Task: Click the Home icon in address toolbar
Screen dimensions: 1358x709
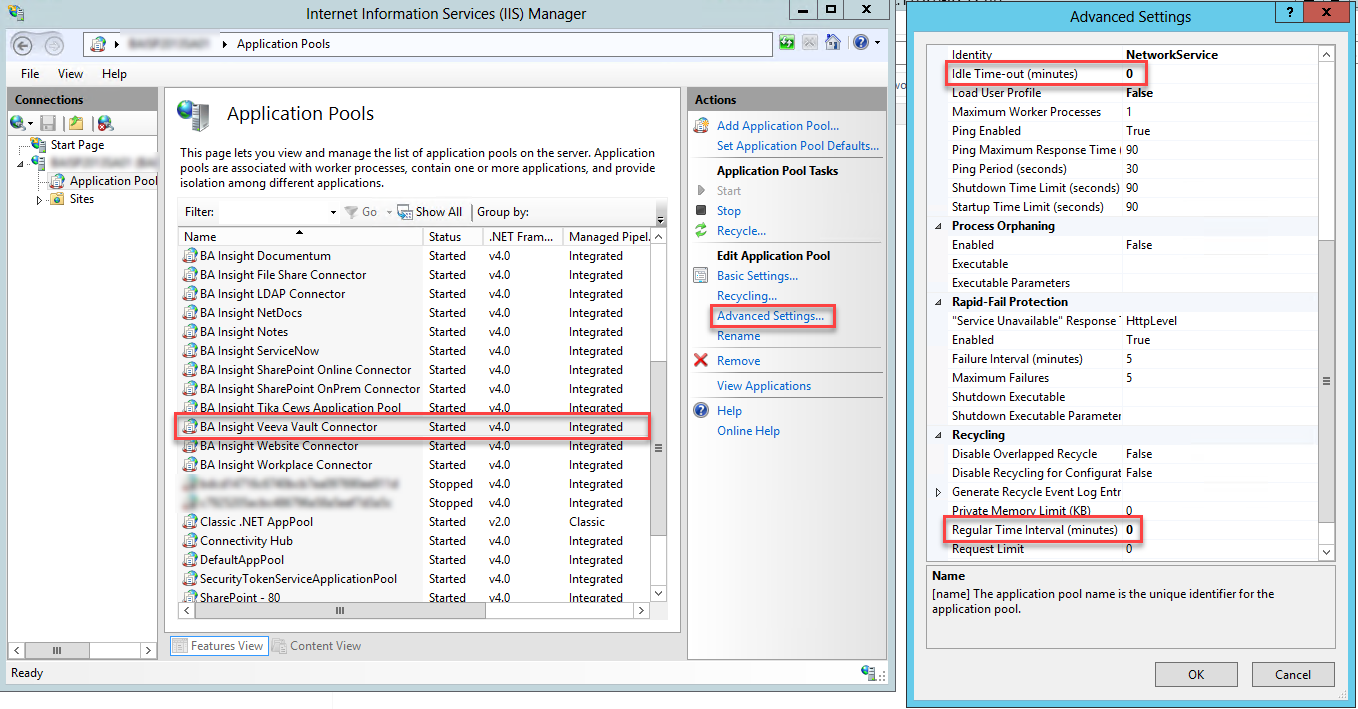Action: point(832,43)
